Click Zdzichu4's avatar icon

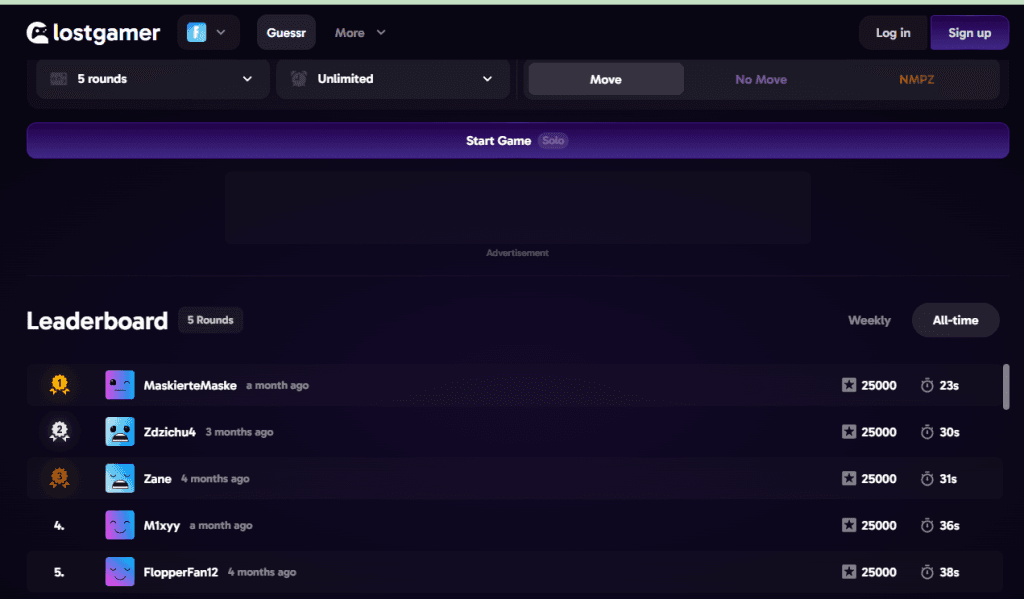[x=120, y=432]
